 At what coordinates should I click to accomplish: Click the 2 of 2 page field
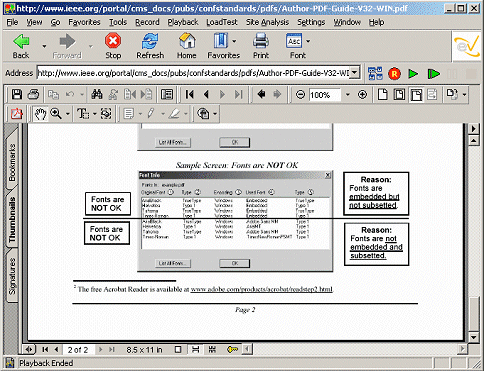point(78,350)
